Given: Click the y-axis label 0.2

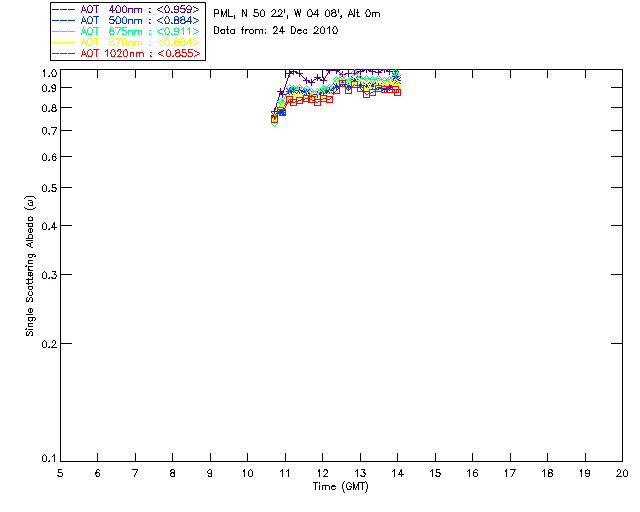Looking at the screenshot, I should click(x=49, y=344).
